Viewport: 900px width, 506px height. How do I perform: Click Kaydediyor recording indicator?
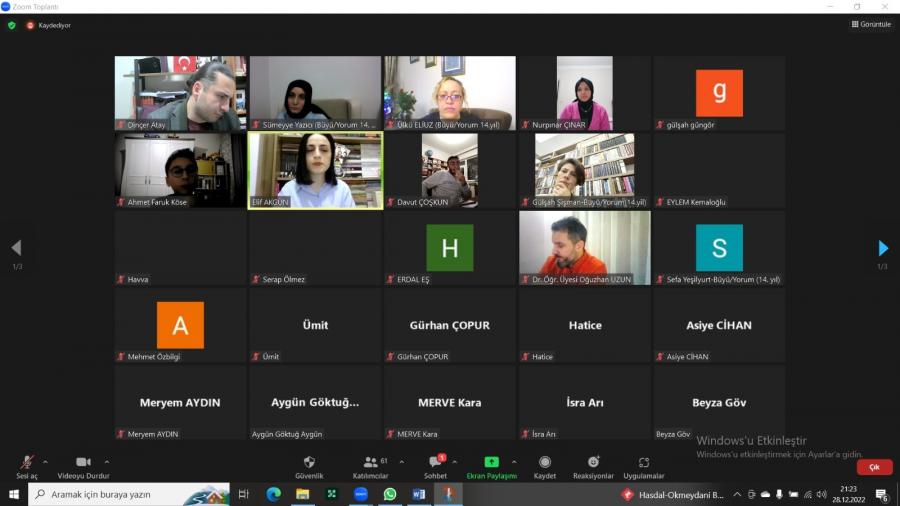[48, 25]
